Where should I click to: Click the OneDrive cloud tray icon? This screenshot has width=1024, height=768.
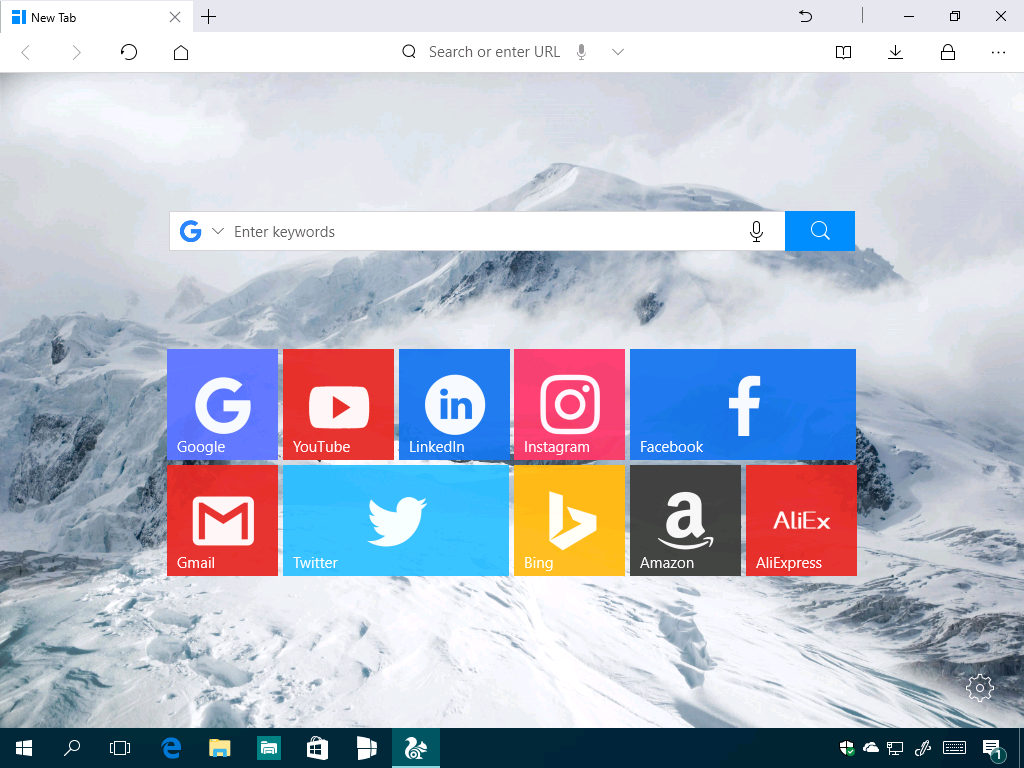coord(871,748)
